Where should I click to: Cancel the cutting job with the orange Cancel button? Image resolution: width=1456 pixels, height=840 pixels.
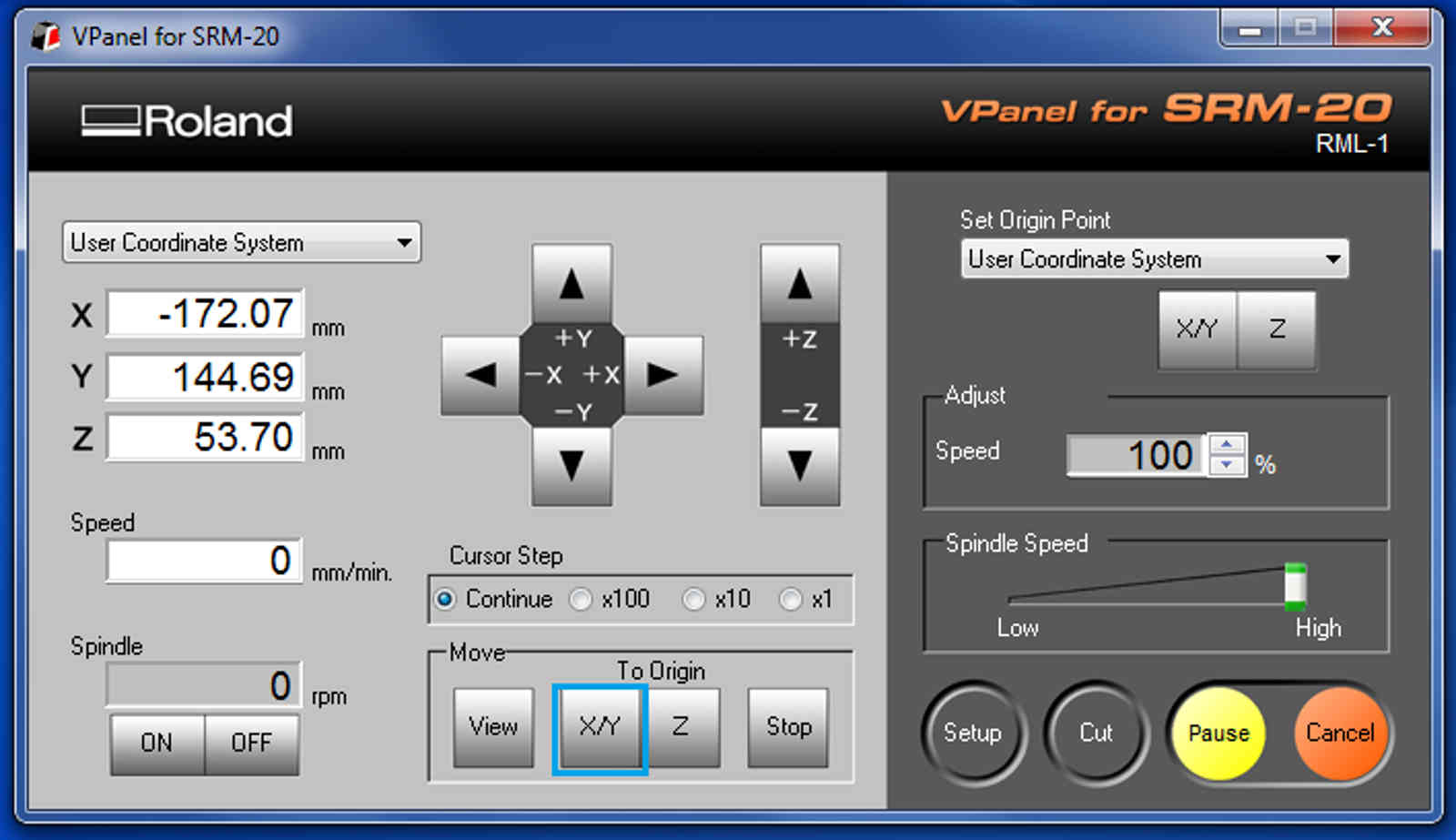[x=1340, y=734]
